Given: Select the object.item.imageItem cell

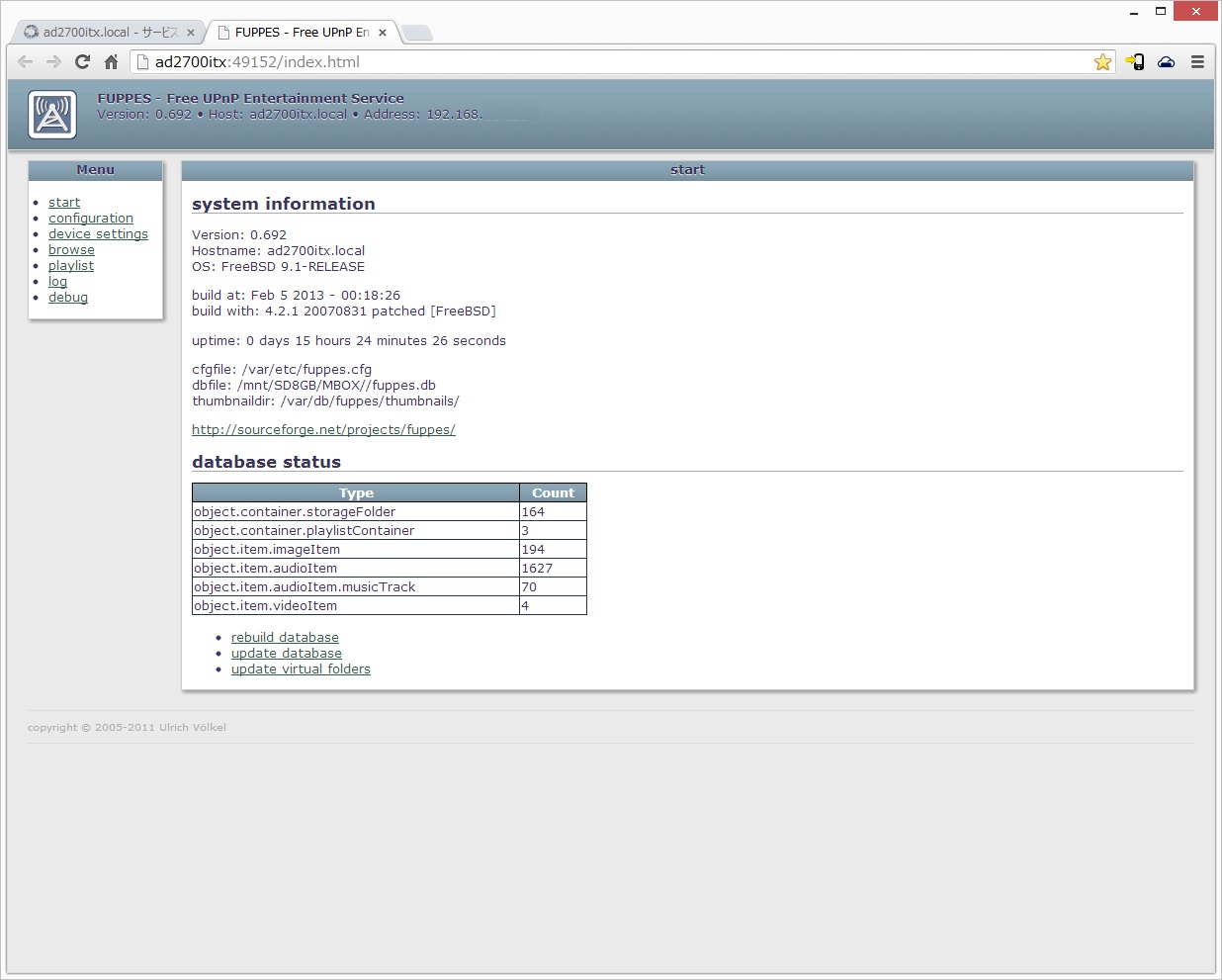Looking at the screenshot, I should 356,550.
